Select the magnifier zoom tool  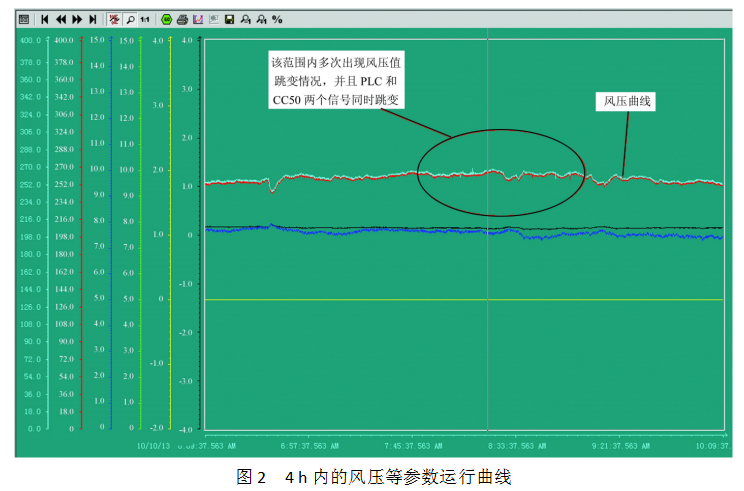click(x=130, y=19)
